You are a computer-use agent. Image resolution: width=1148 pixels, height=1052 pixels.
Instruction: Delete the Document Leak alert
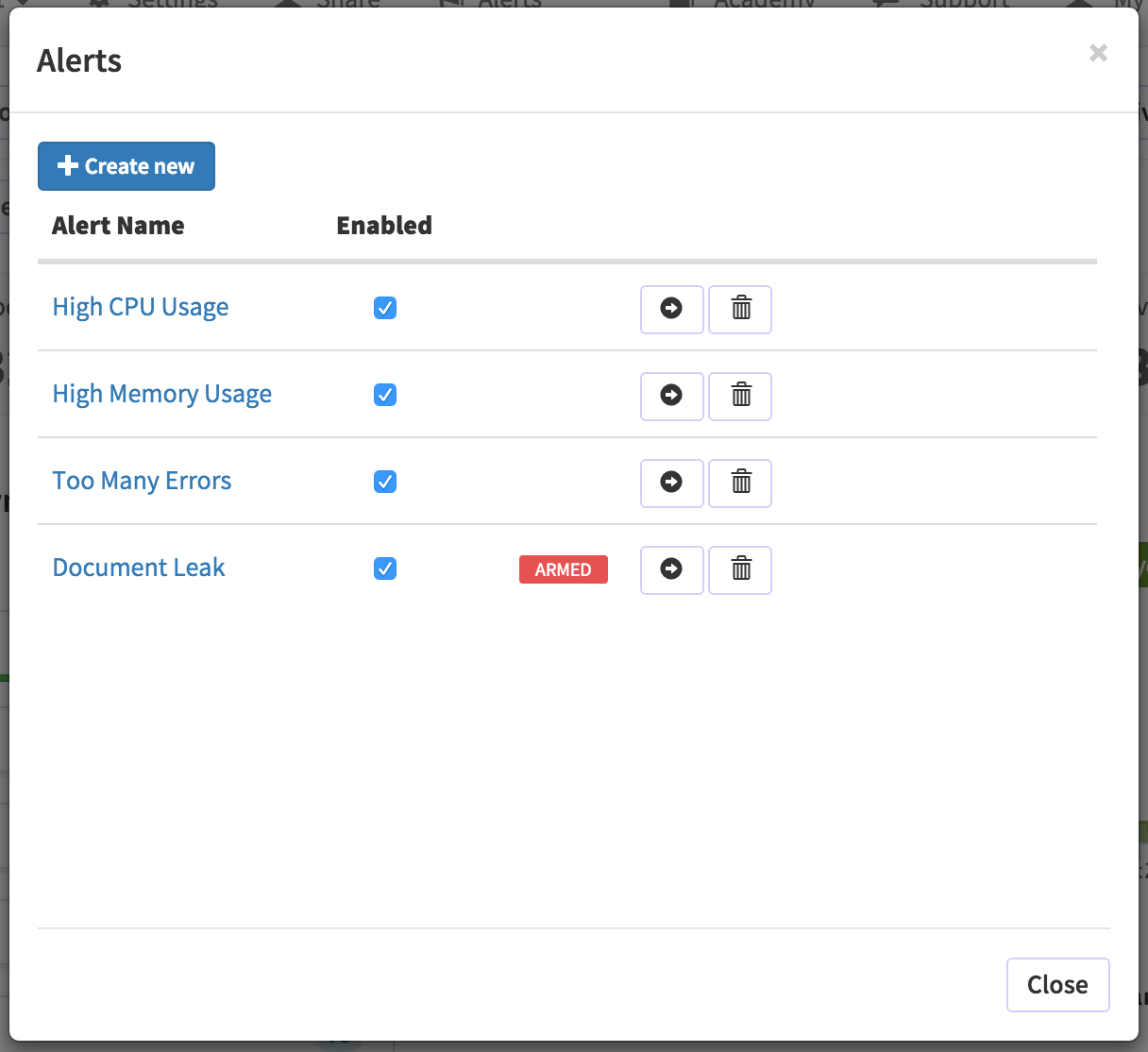740,569
